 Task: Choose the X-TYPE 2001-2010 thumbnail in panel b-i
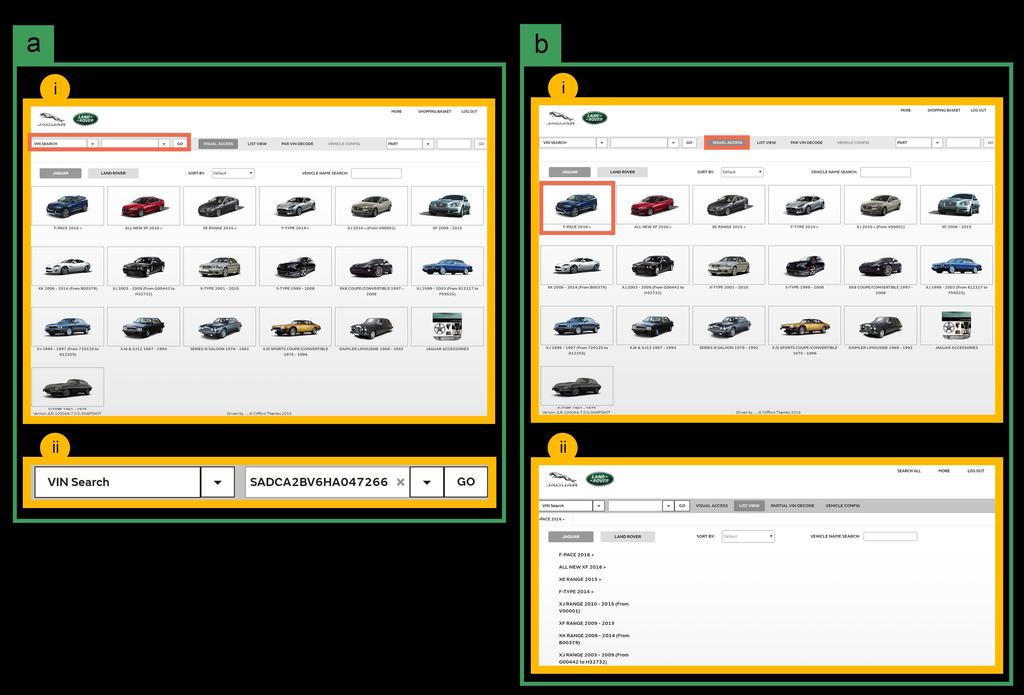click(728, 265)
